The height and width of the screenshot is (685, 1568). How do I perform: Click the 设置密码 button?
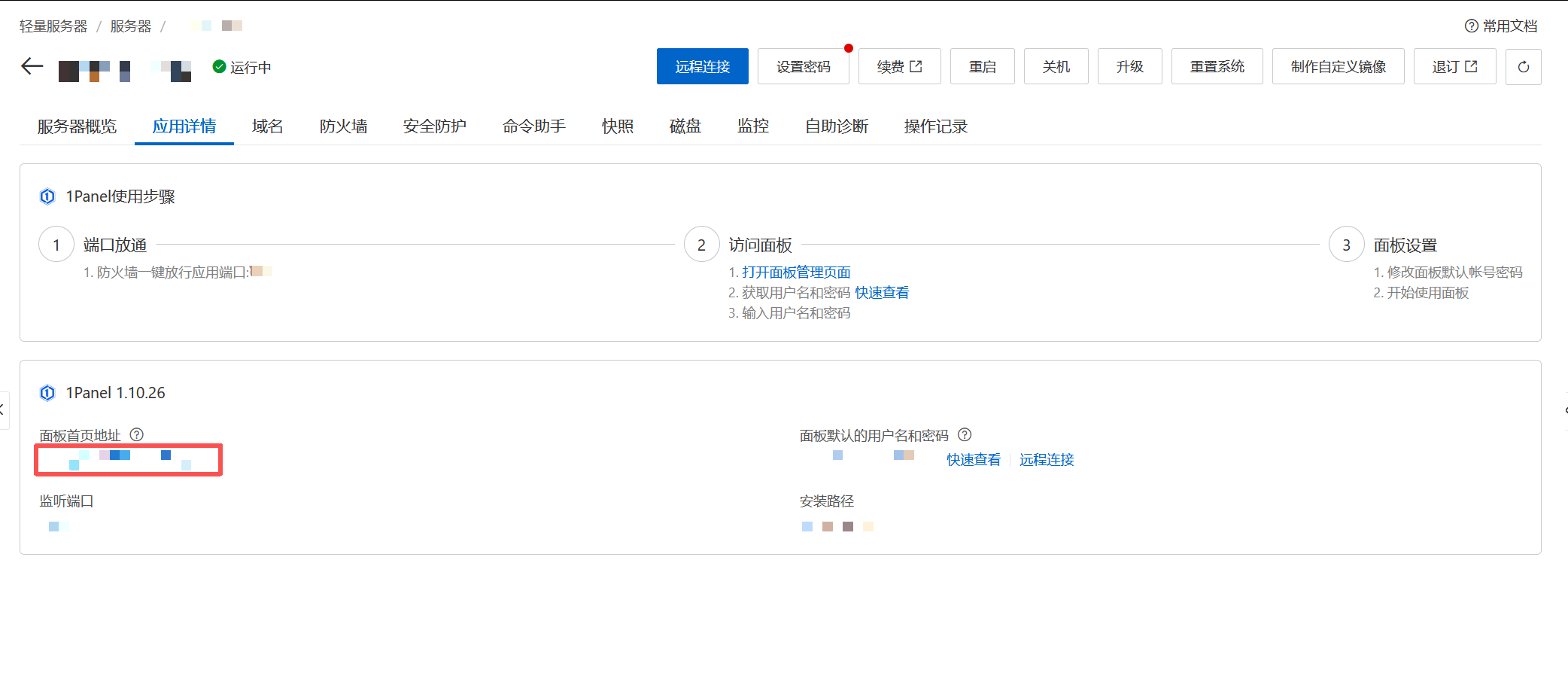click(803, 67)
